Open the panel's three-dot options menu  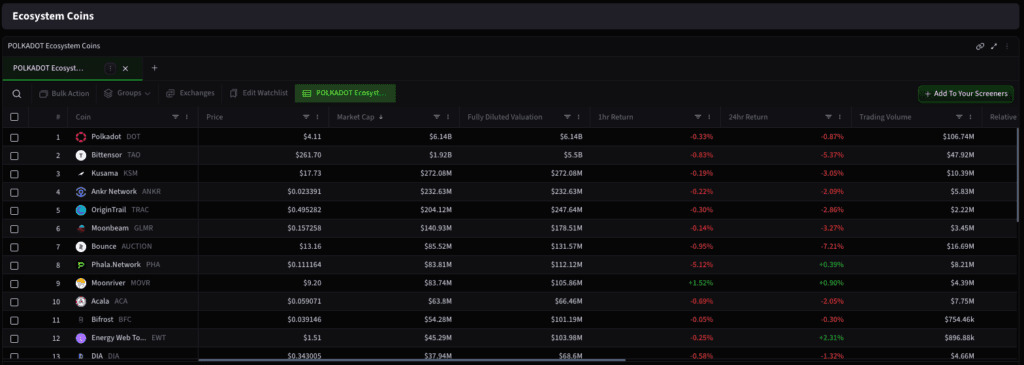[1006, 46]
